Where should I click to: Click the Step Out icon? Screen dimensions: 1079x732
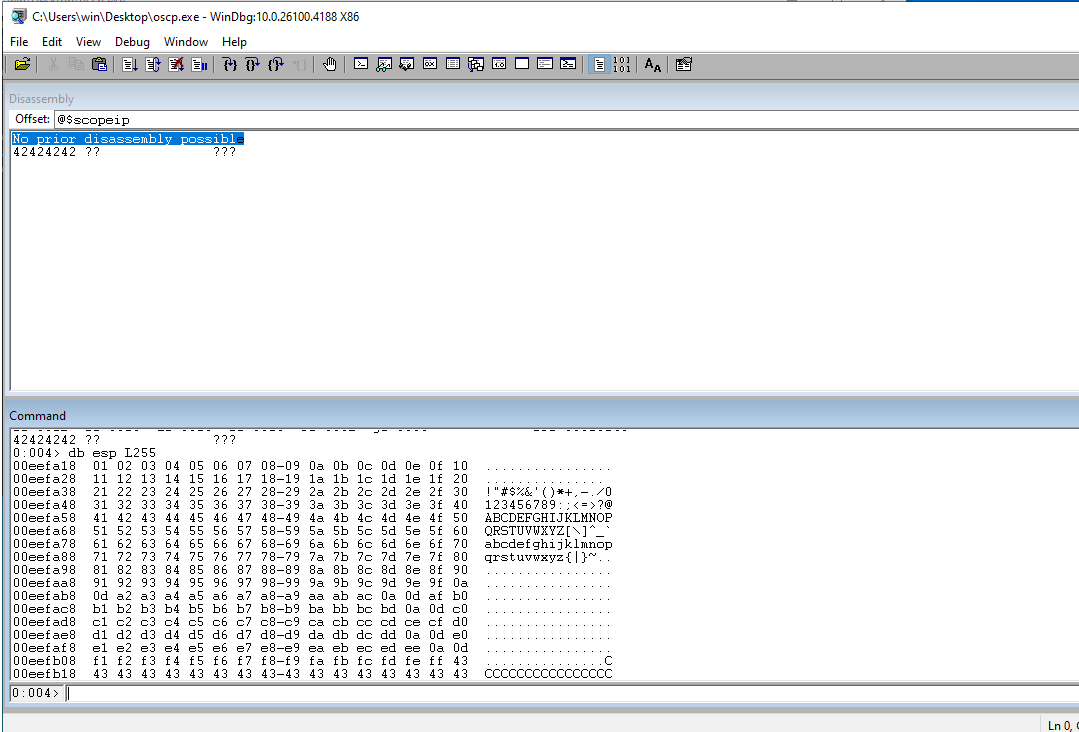[276, 65]
